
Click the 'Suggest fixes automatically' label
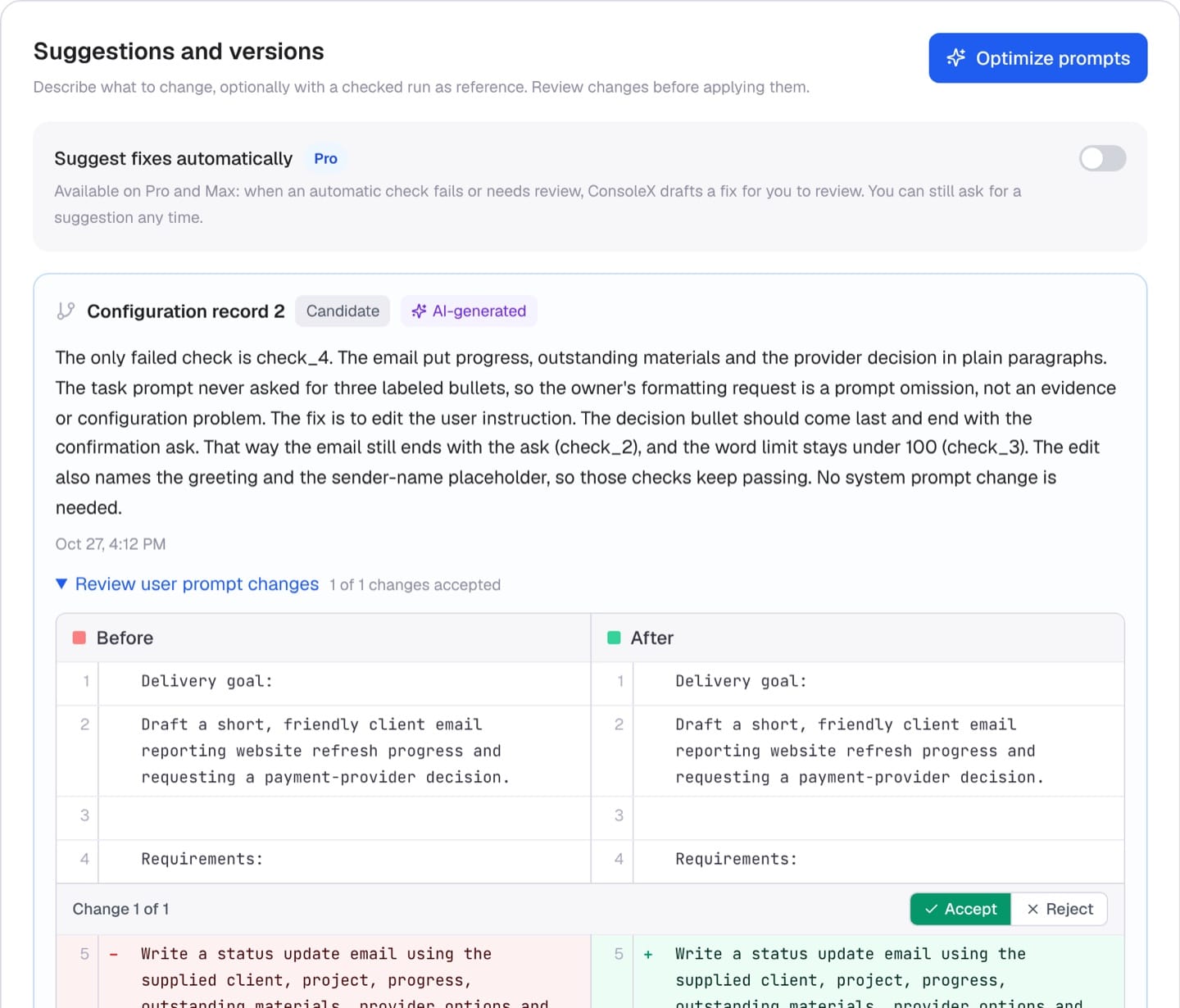click(173, 158)
